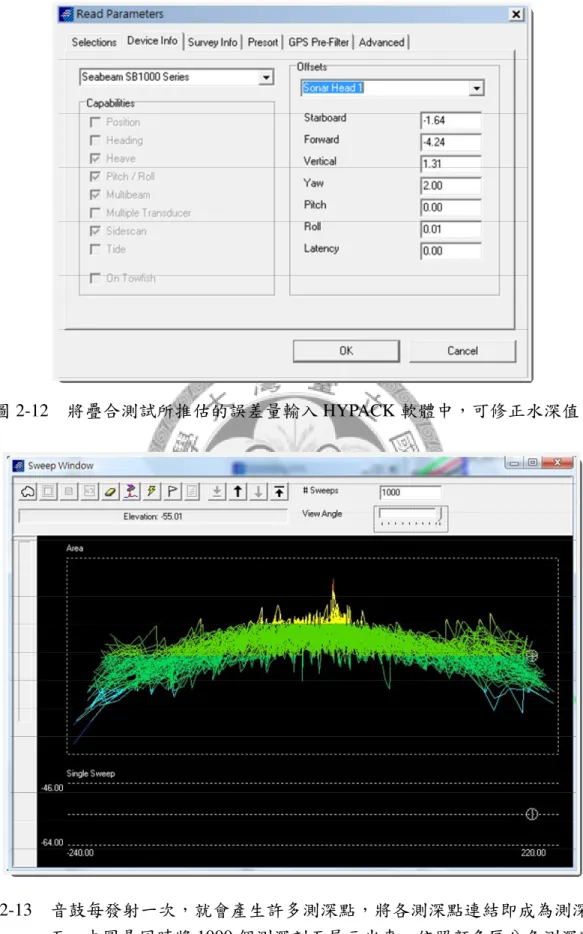
Task: Toggle the Pitch / Roll checkbox
Action: [x=95, y=176]
